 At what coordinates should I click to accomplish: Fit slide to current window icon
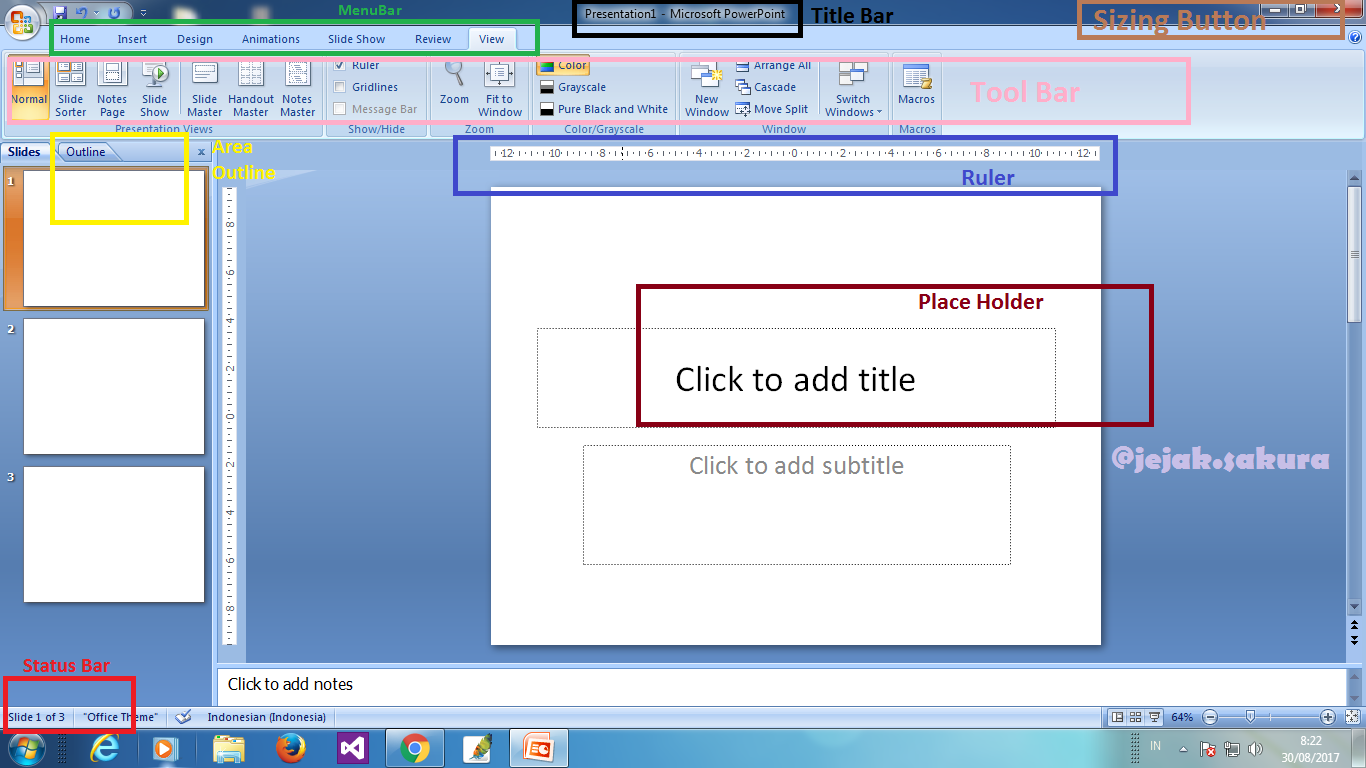point(1354,717)
